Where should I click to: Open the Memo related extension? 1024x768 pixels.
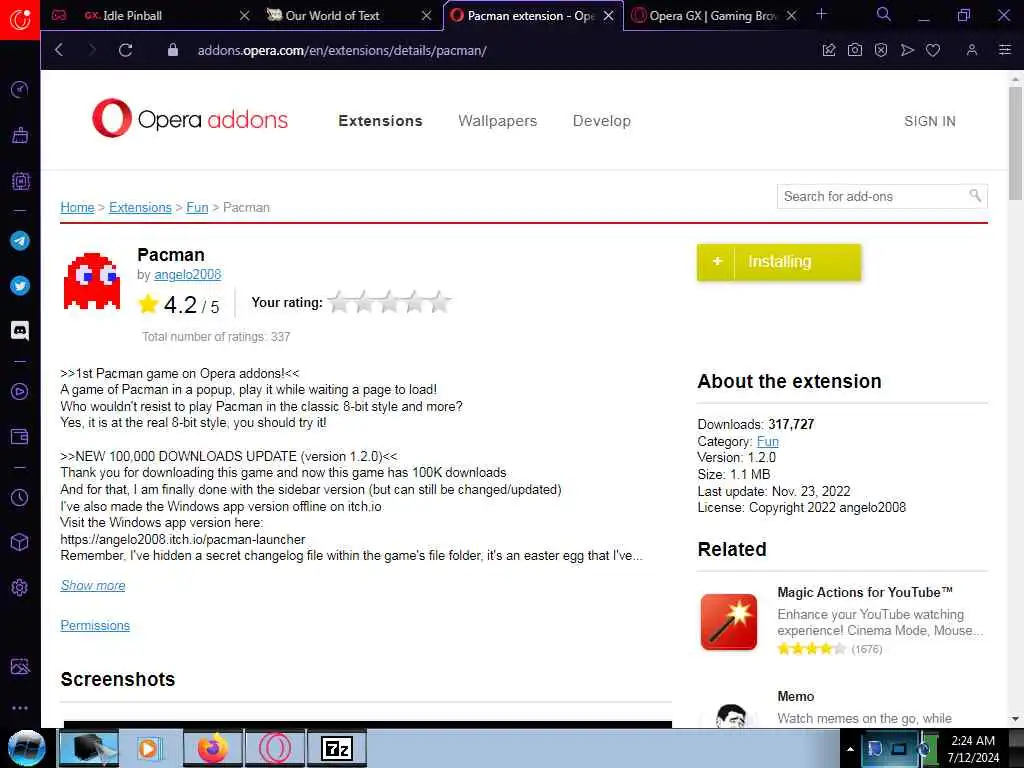tap(795, 696)
